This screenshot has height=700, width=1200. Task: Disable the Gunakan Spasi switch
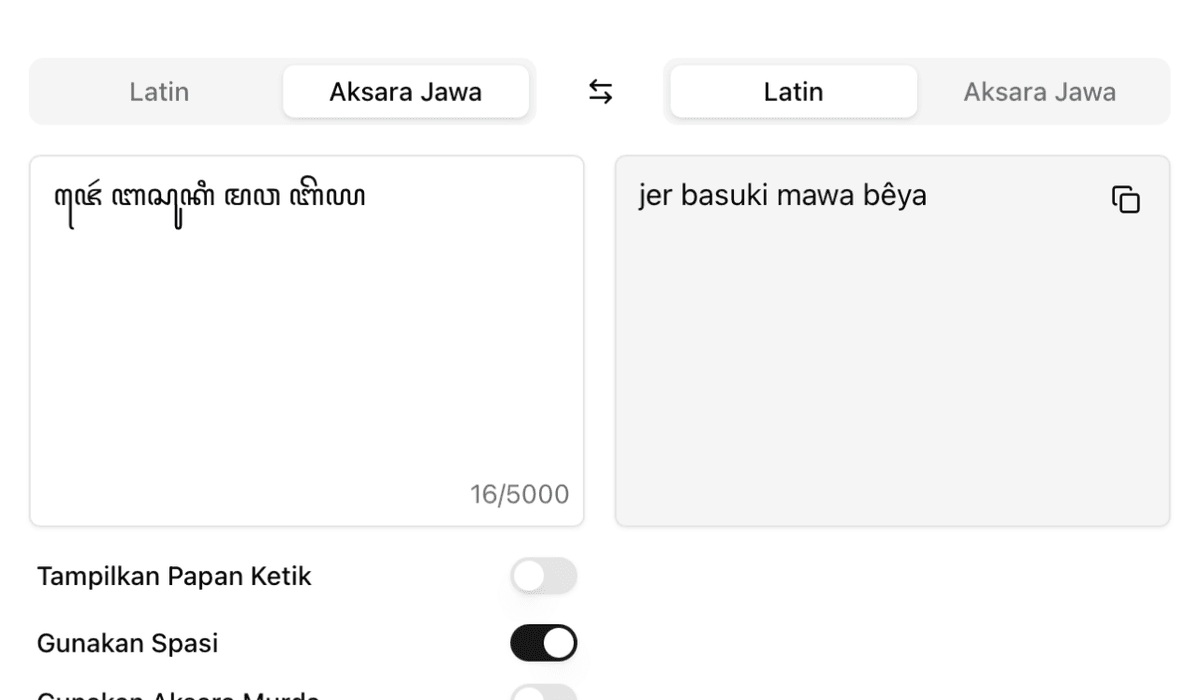point(543,643)
